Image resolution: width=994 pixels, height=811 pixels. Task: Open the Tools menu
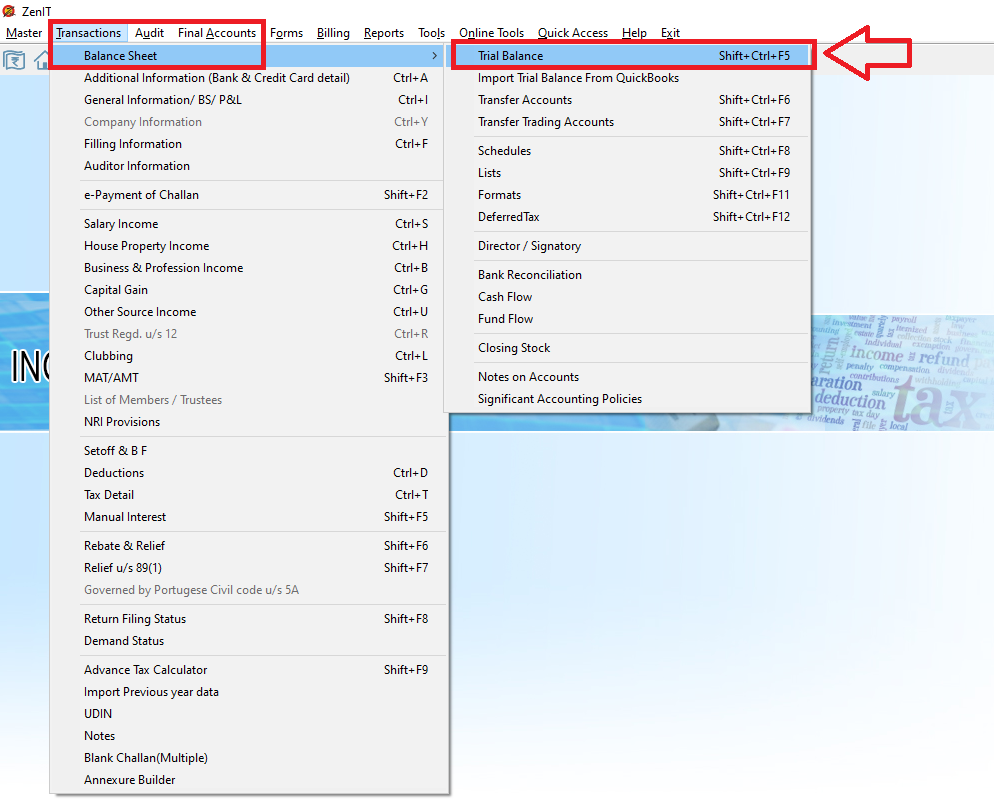pyautogui.click(x=431, y=33)
